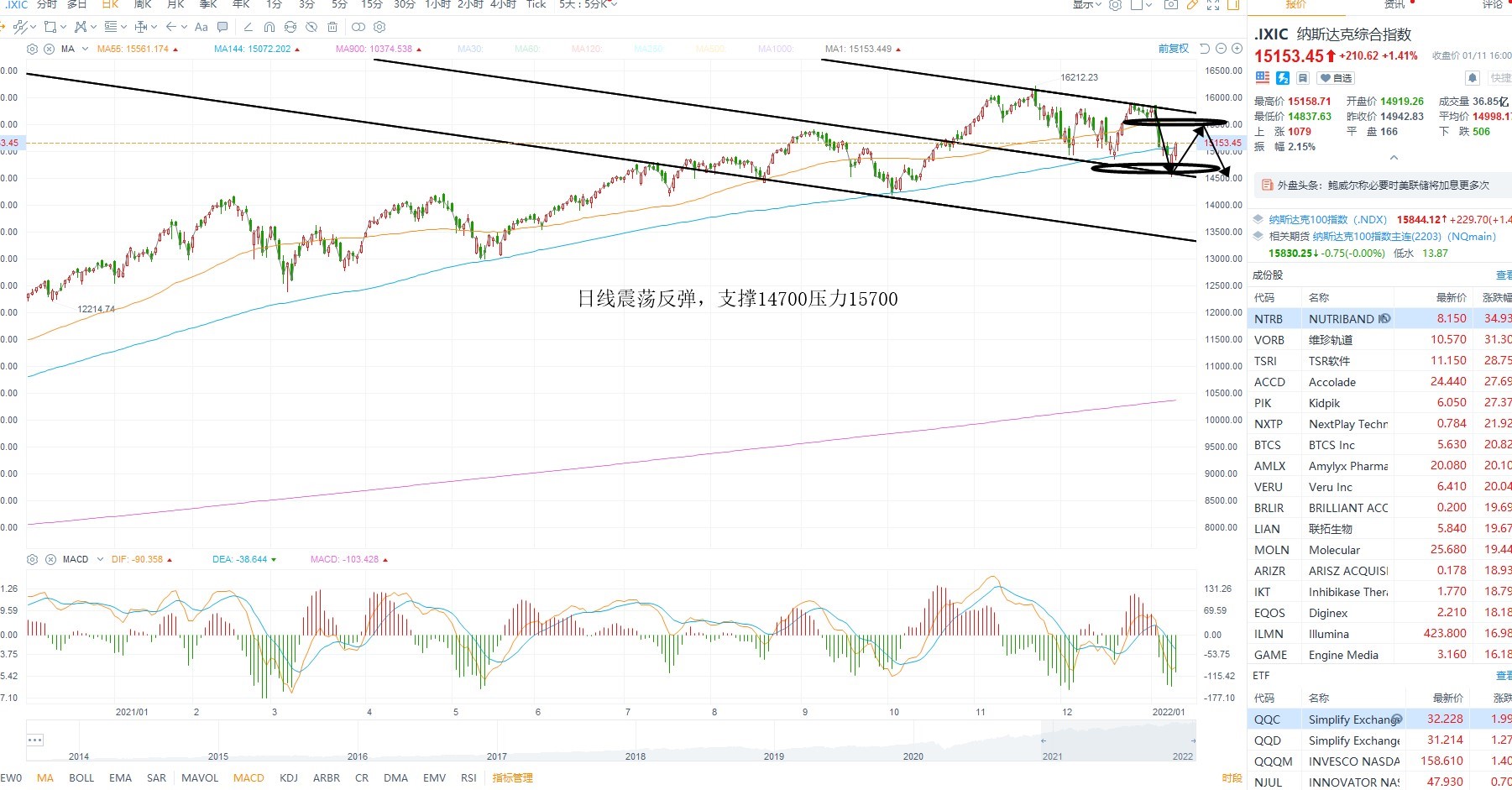Add .IXIC to 自选 watchlist
The width and height of the screenshot is (1512, 790).
1336,78
